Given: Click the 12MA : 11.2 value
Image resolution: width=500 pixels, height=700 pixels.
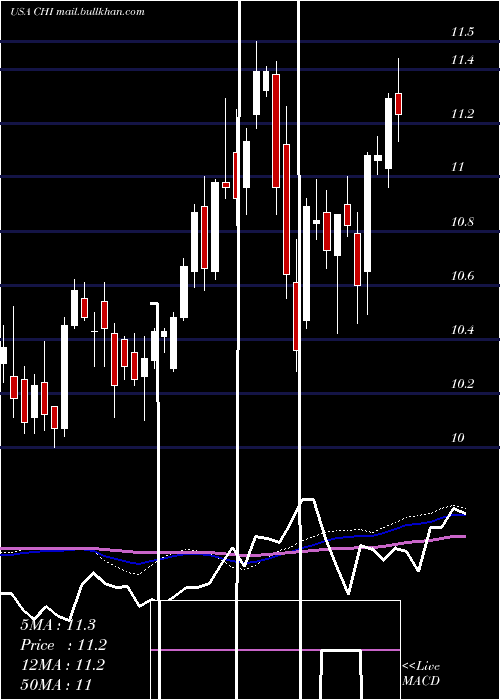Looking at the screenshot, I should [x=63, y=665].
